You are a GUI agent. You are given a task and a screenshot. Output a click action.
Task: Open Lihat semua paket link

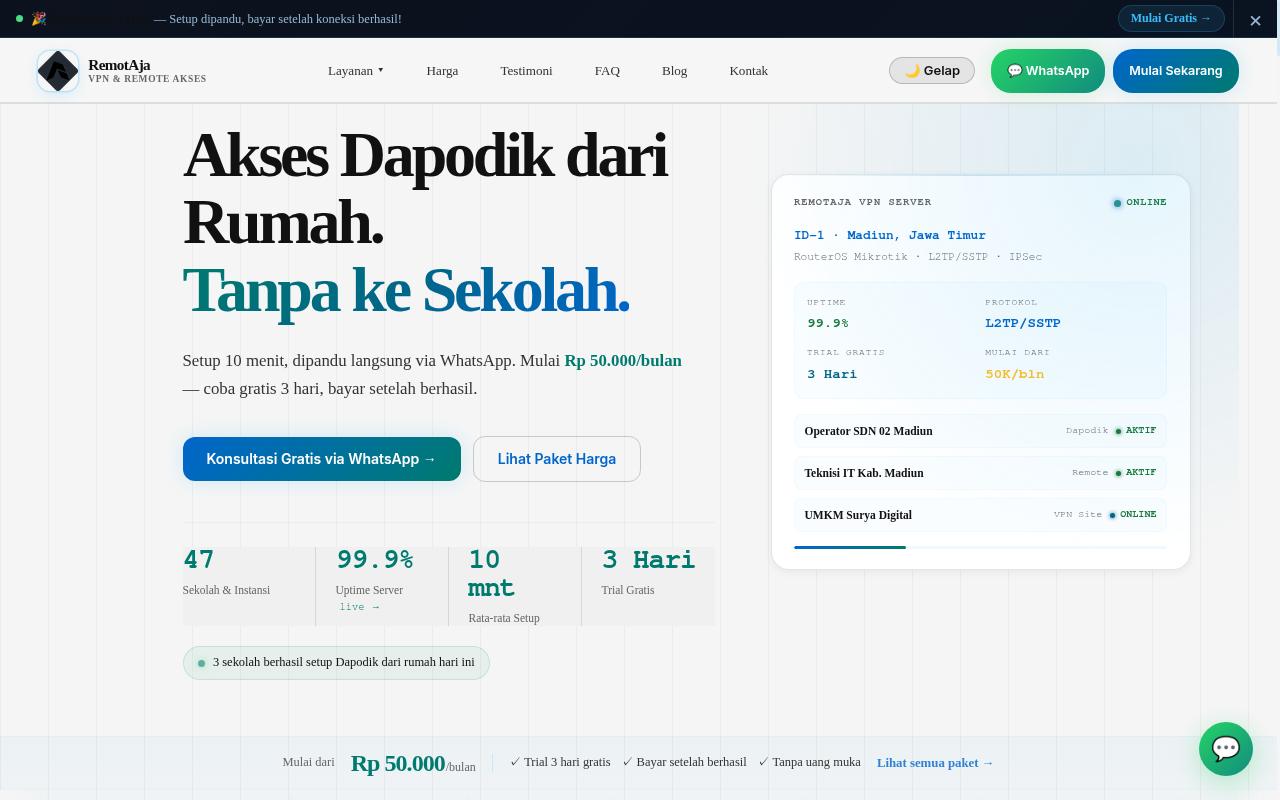click(x=935, y=763)
